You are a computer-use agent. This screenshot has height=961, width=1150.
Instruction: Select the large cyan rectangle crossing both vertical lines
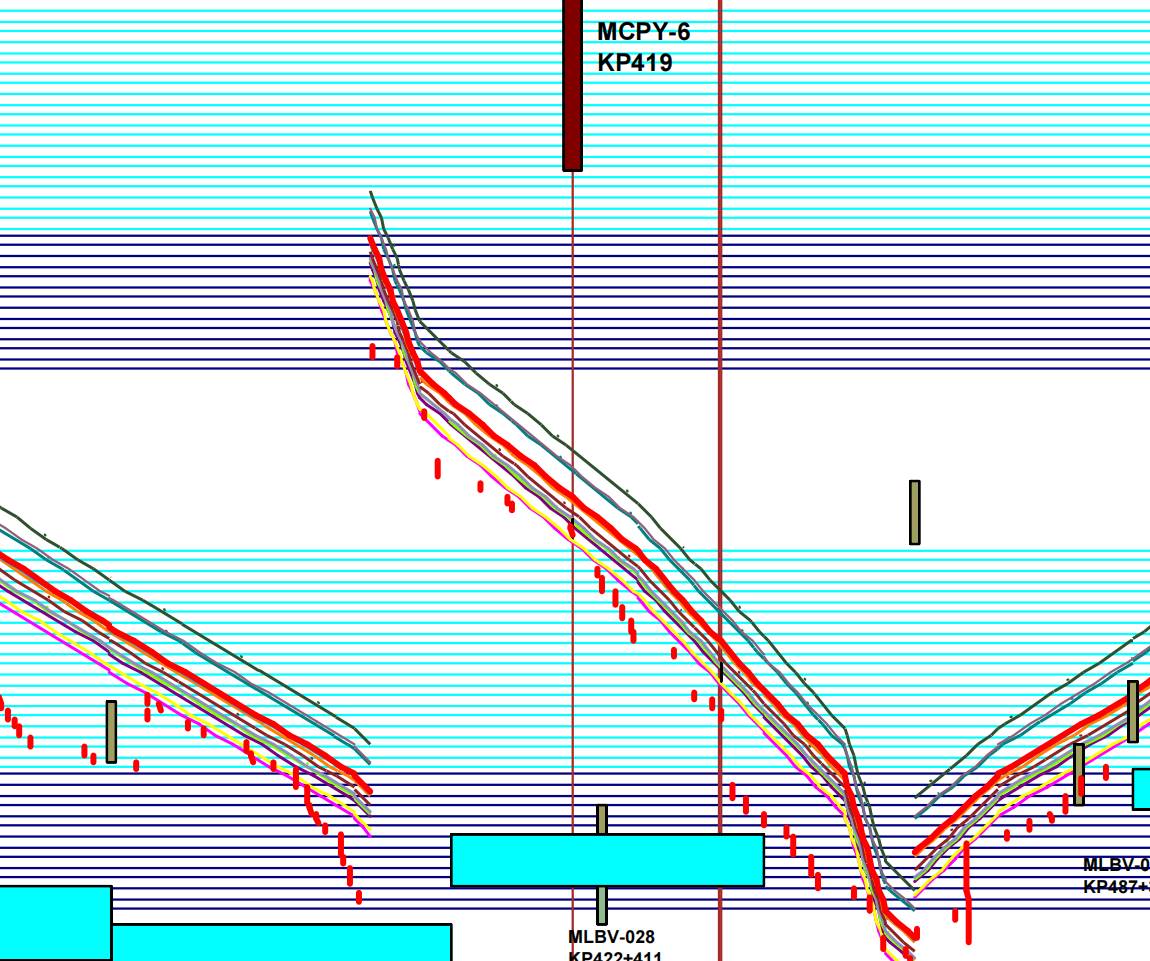pos(607,860)
